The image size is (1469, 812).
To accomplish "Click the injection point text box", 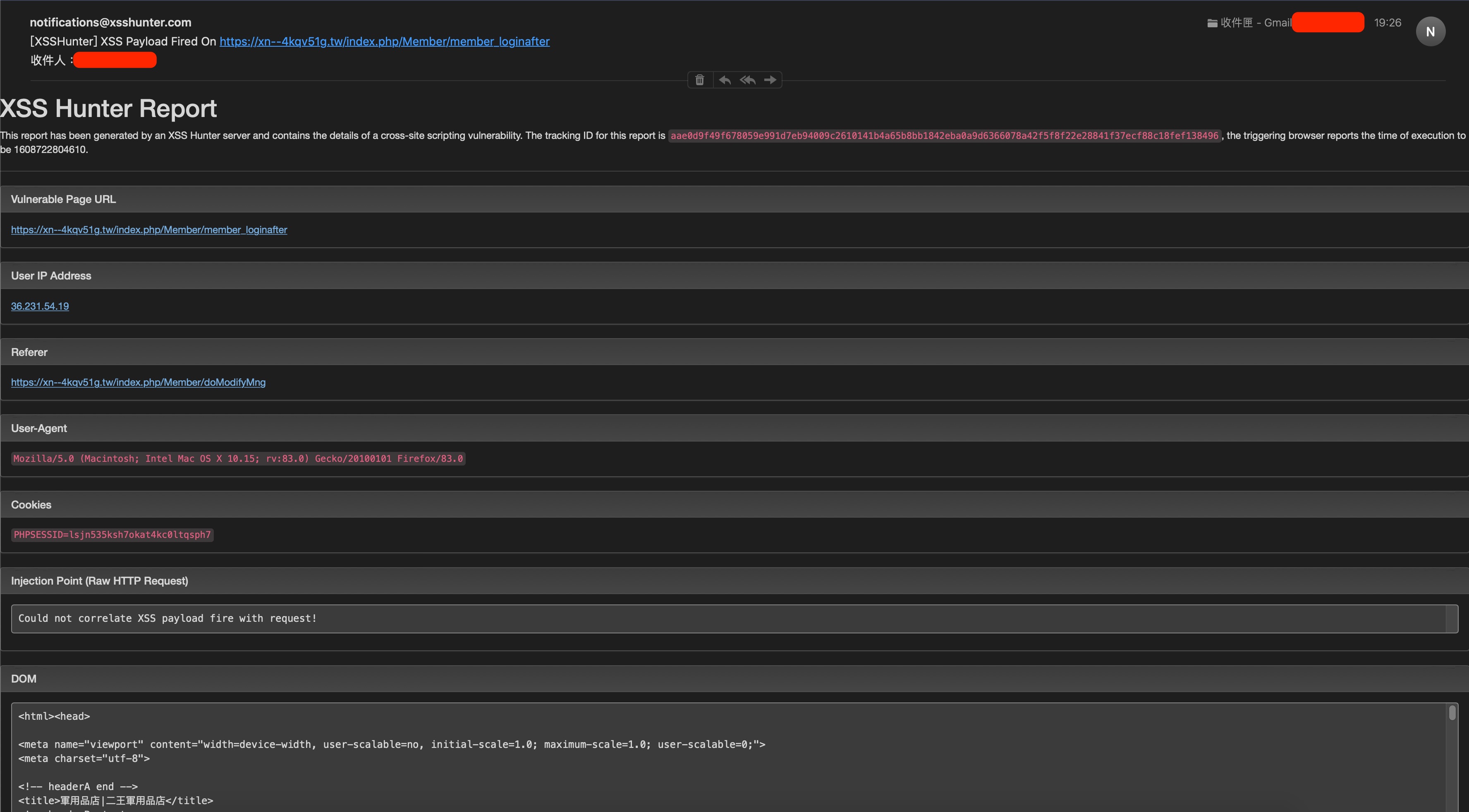I will point(734,618).
